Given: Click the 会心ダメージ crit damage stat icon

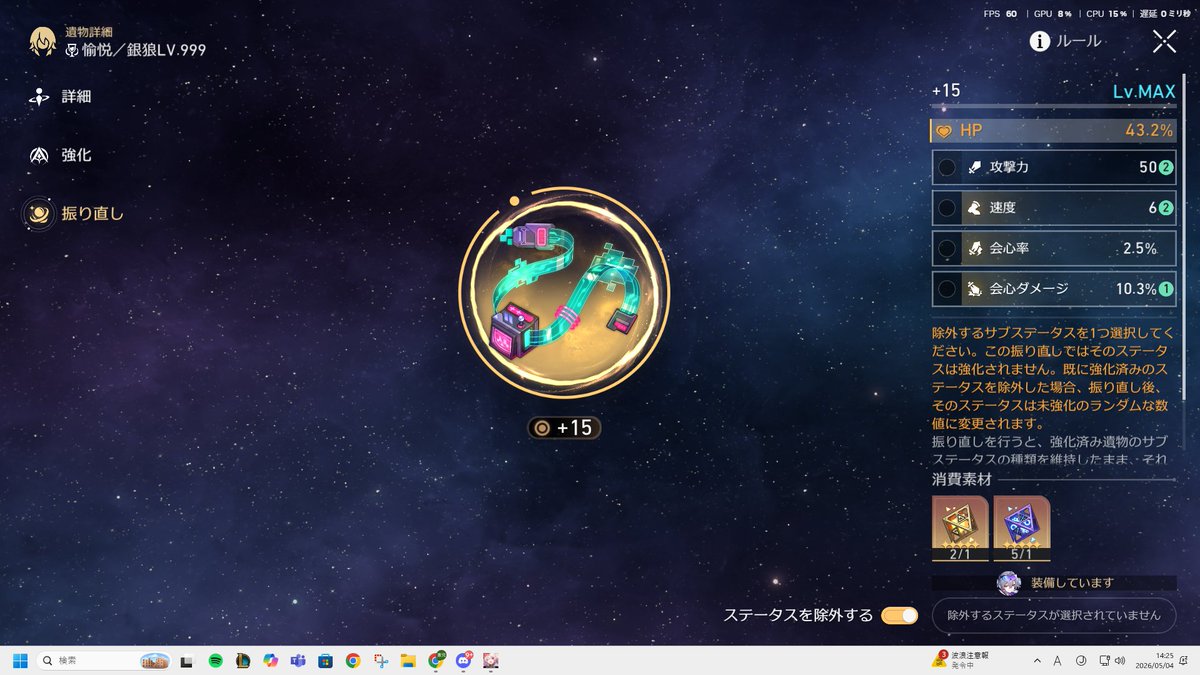Looking at the screenshot, I should coord(975,289).
